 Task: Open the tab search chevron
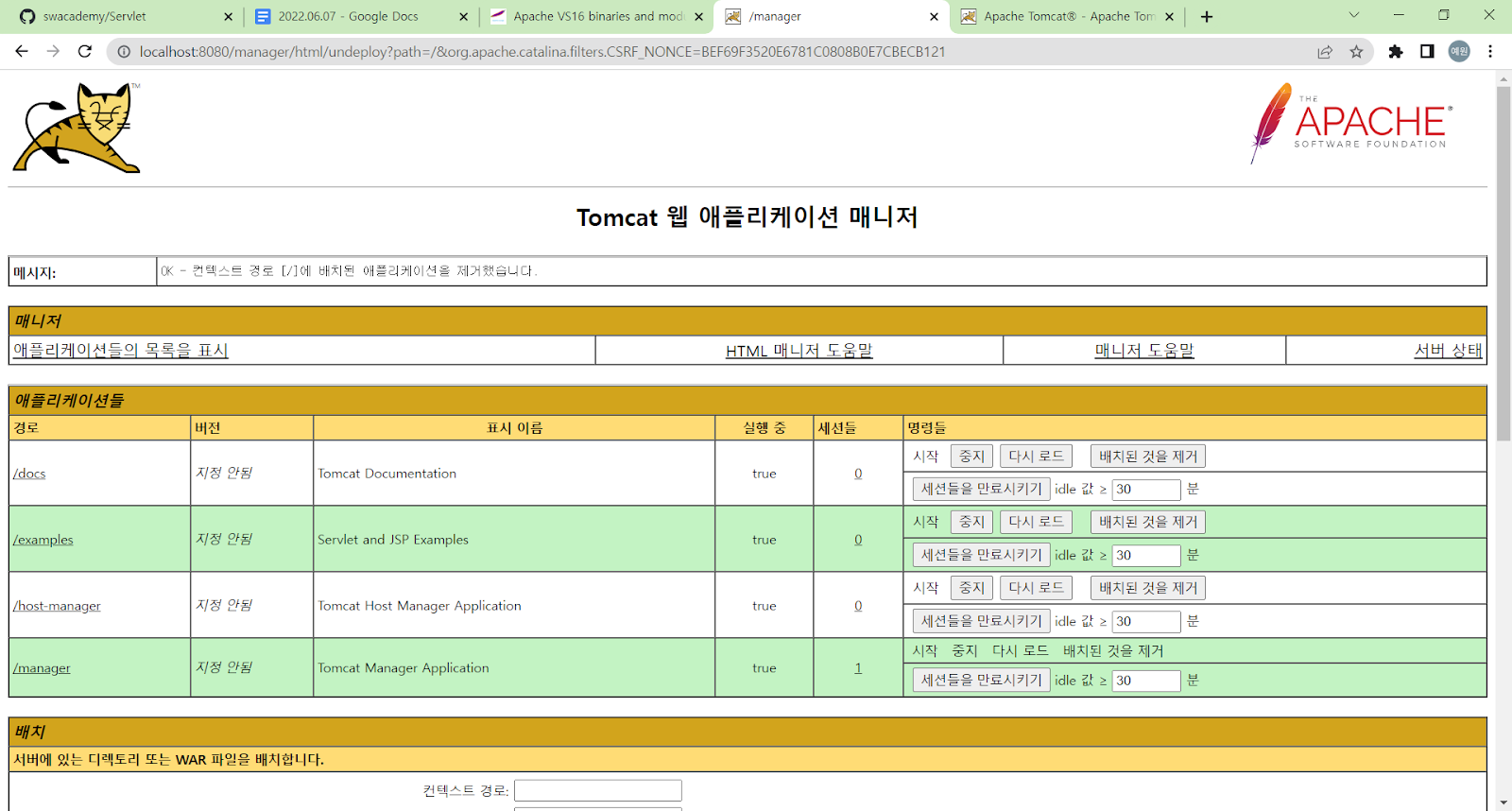tap(1353, 15)
